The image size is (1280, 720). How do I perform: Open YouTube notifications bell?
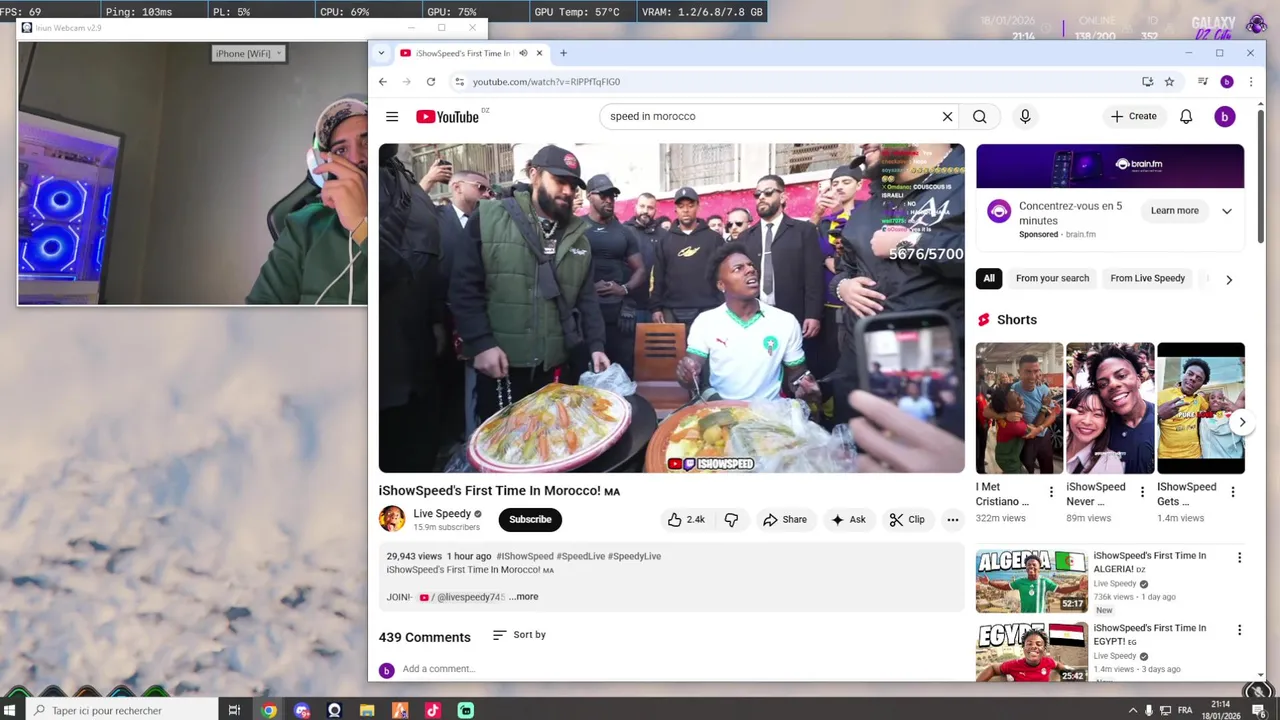click(1186, 117)
